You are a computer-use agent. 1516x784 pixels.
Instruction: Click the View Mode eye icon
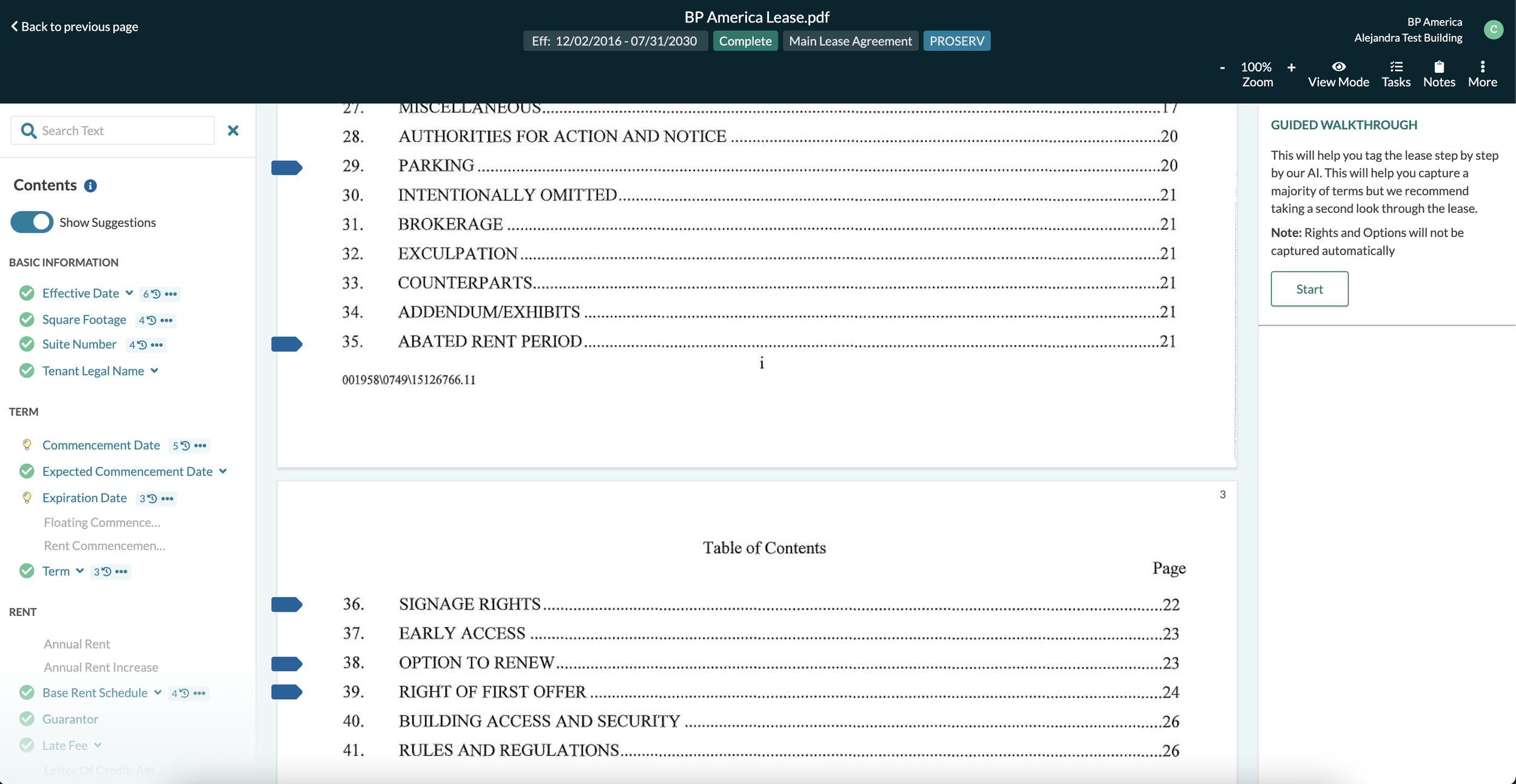[1338, 67]
